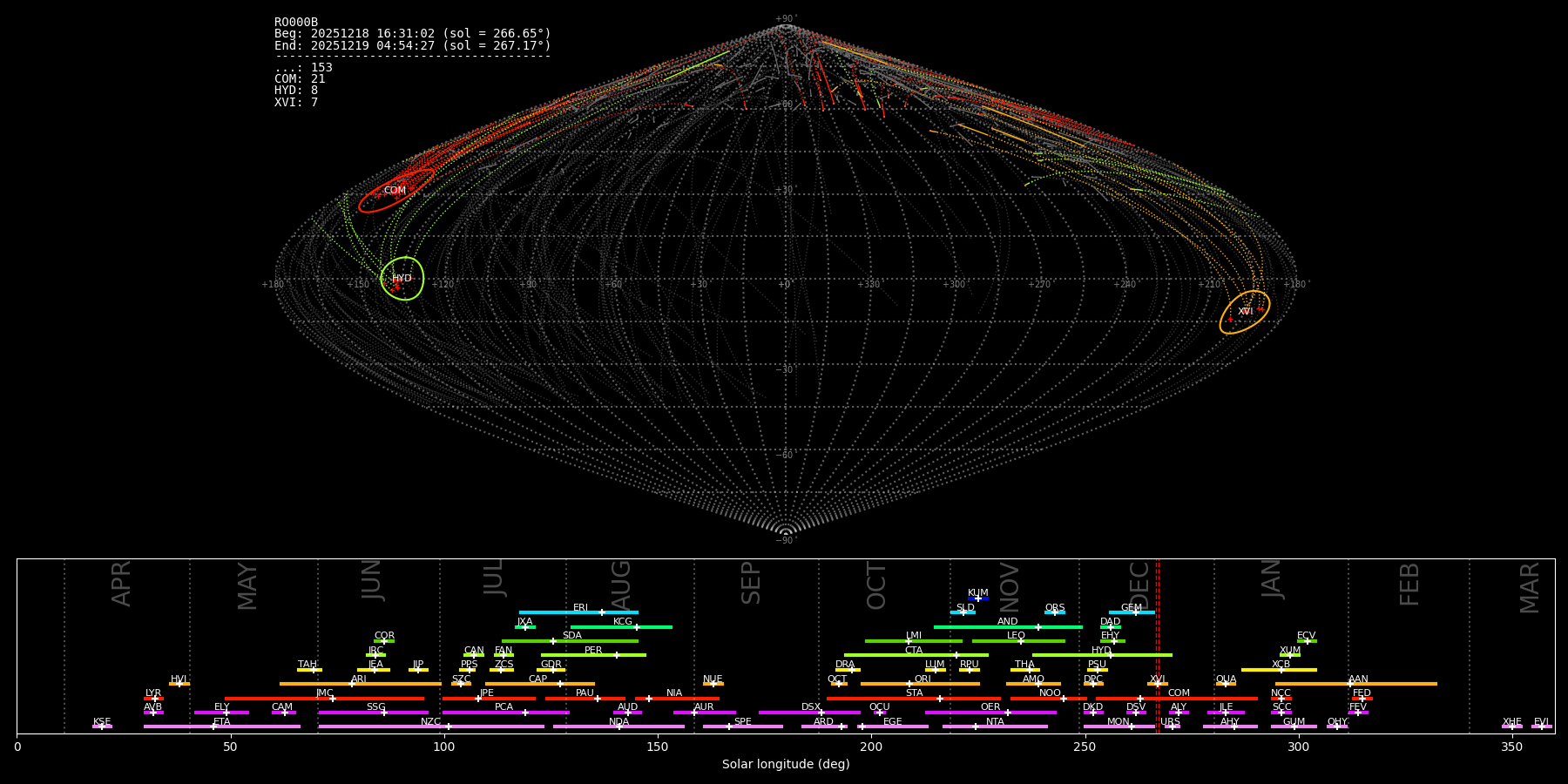Click the DEC month label

pos(1139,584)
